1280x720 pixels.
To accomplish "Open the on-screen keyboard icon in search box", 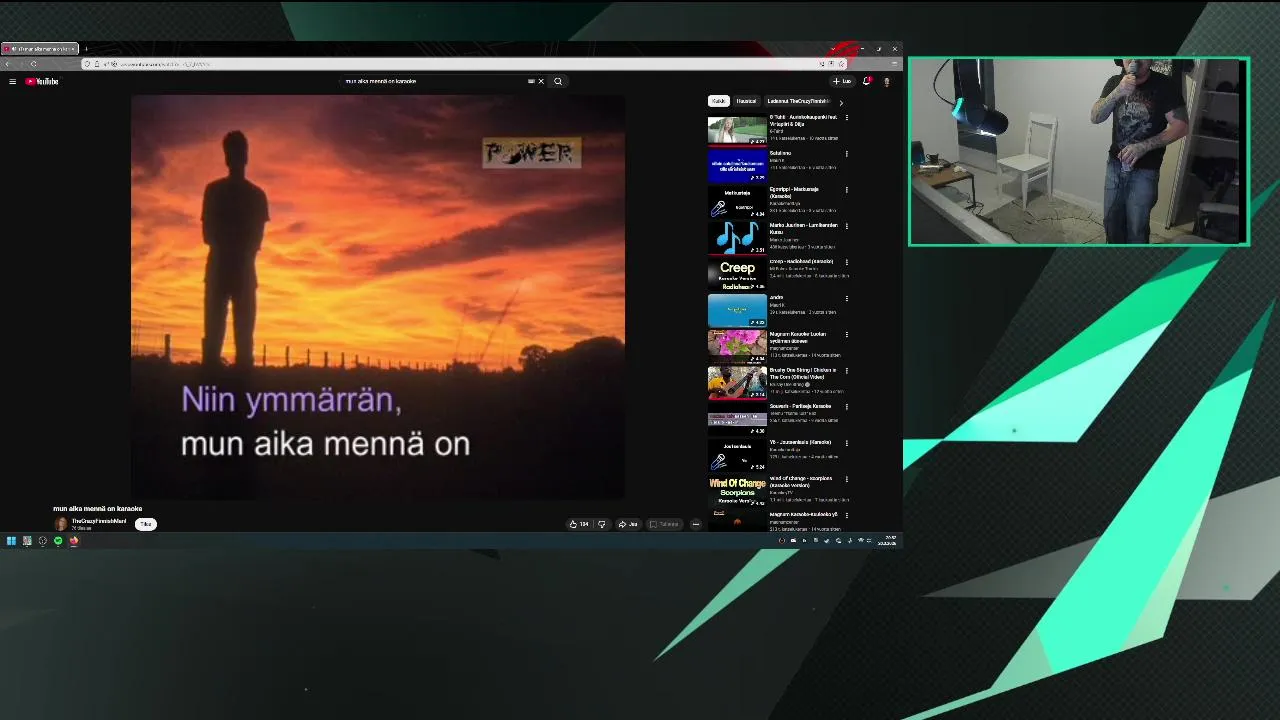I will (x=531, y=82).
